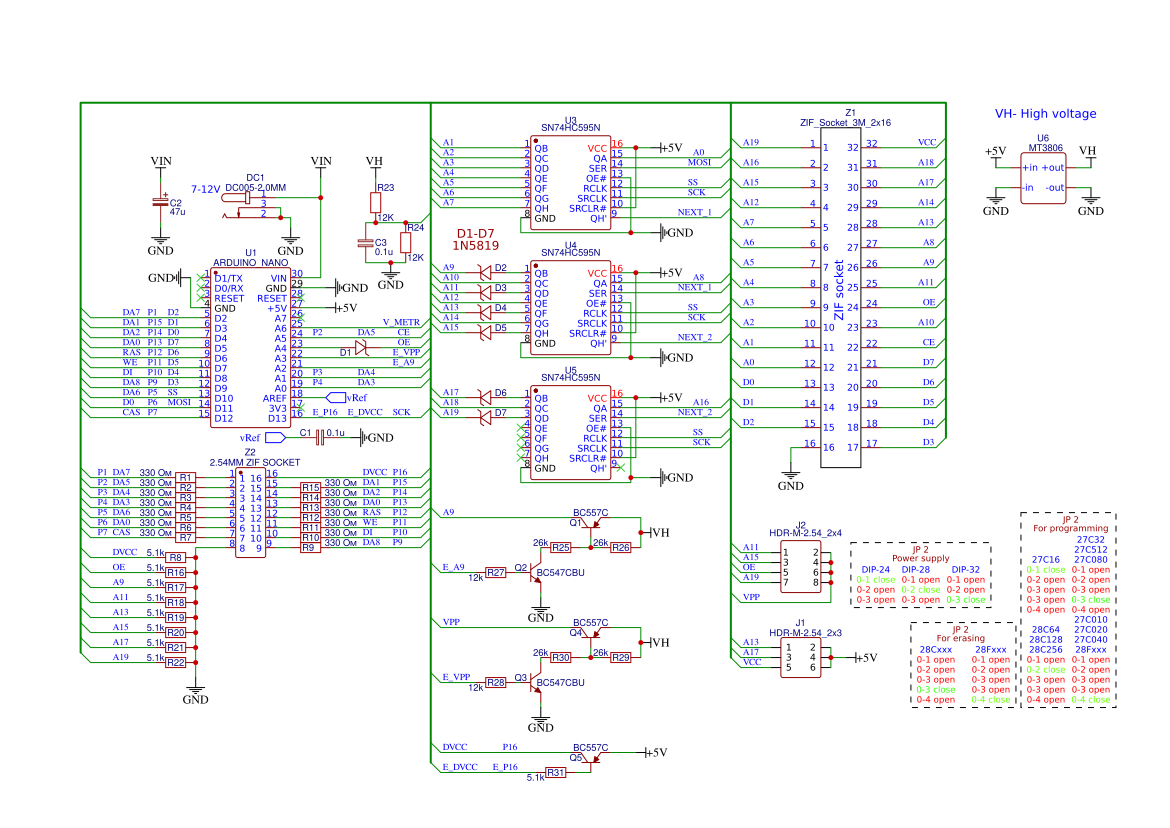Select capacitor C2 47u symbol
Image resolution: width=1170 pixels, height=828 pixels.
click(158, 203)
